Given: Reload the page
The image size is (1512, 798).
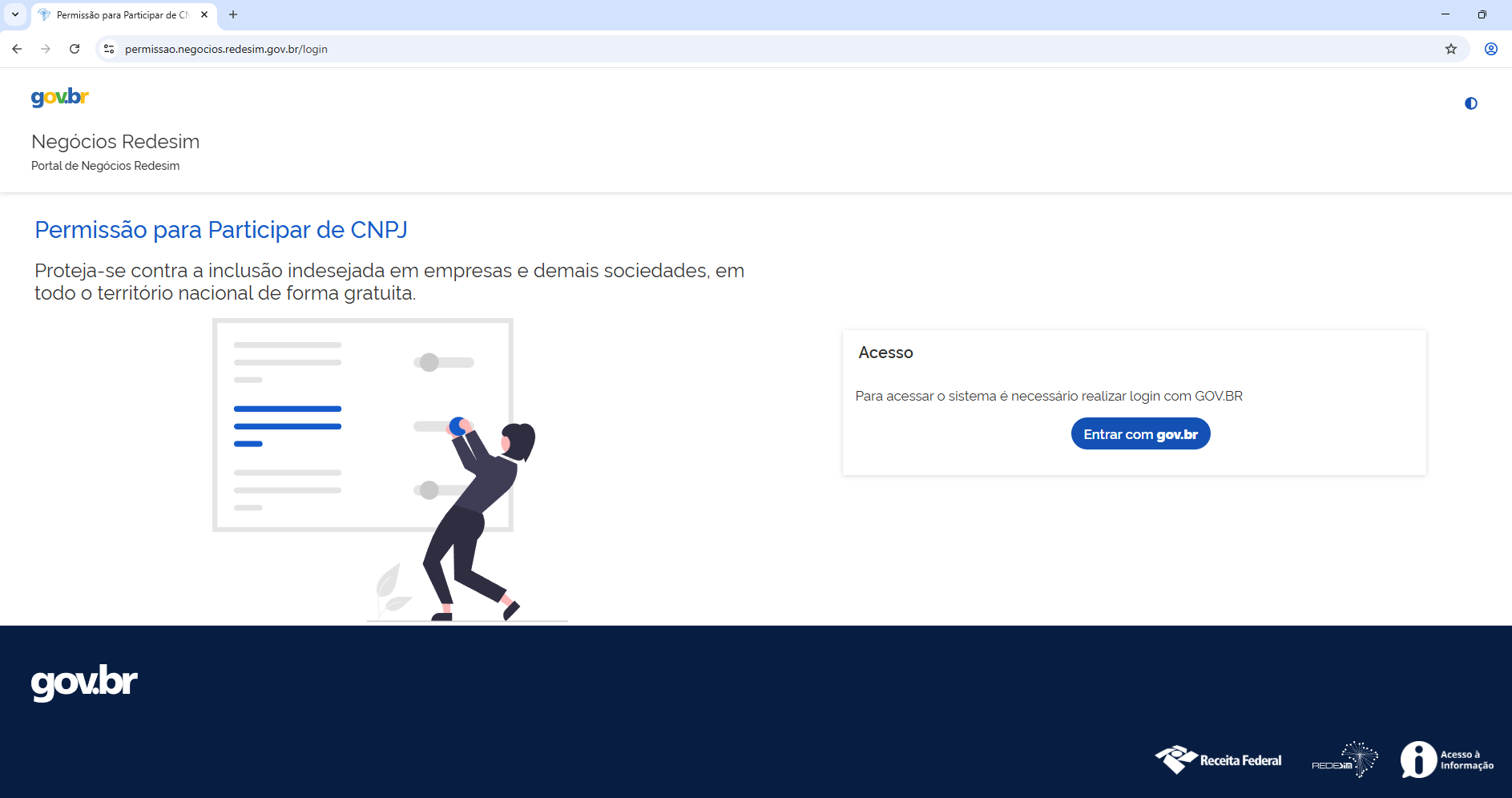Looking at the screenshot, I should click(75, 49).
